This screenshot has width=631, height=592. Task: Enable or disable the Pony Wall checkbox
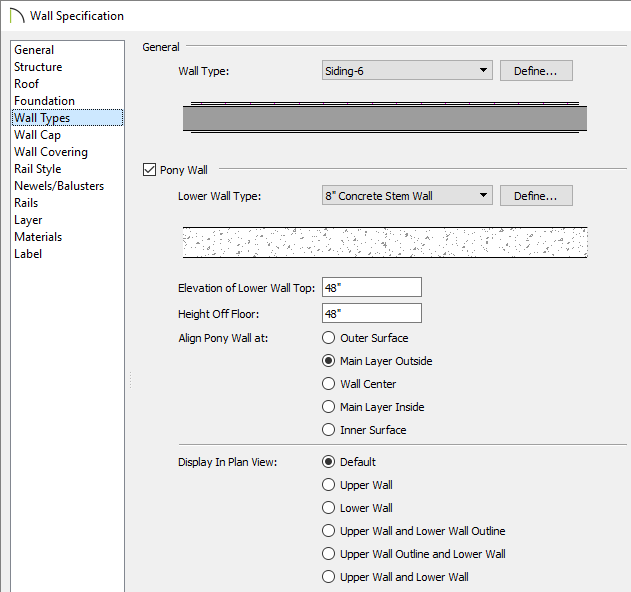151,170
